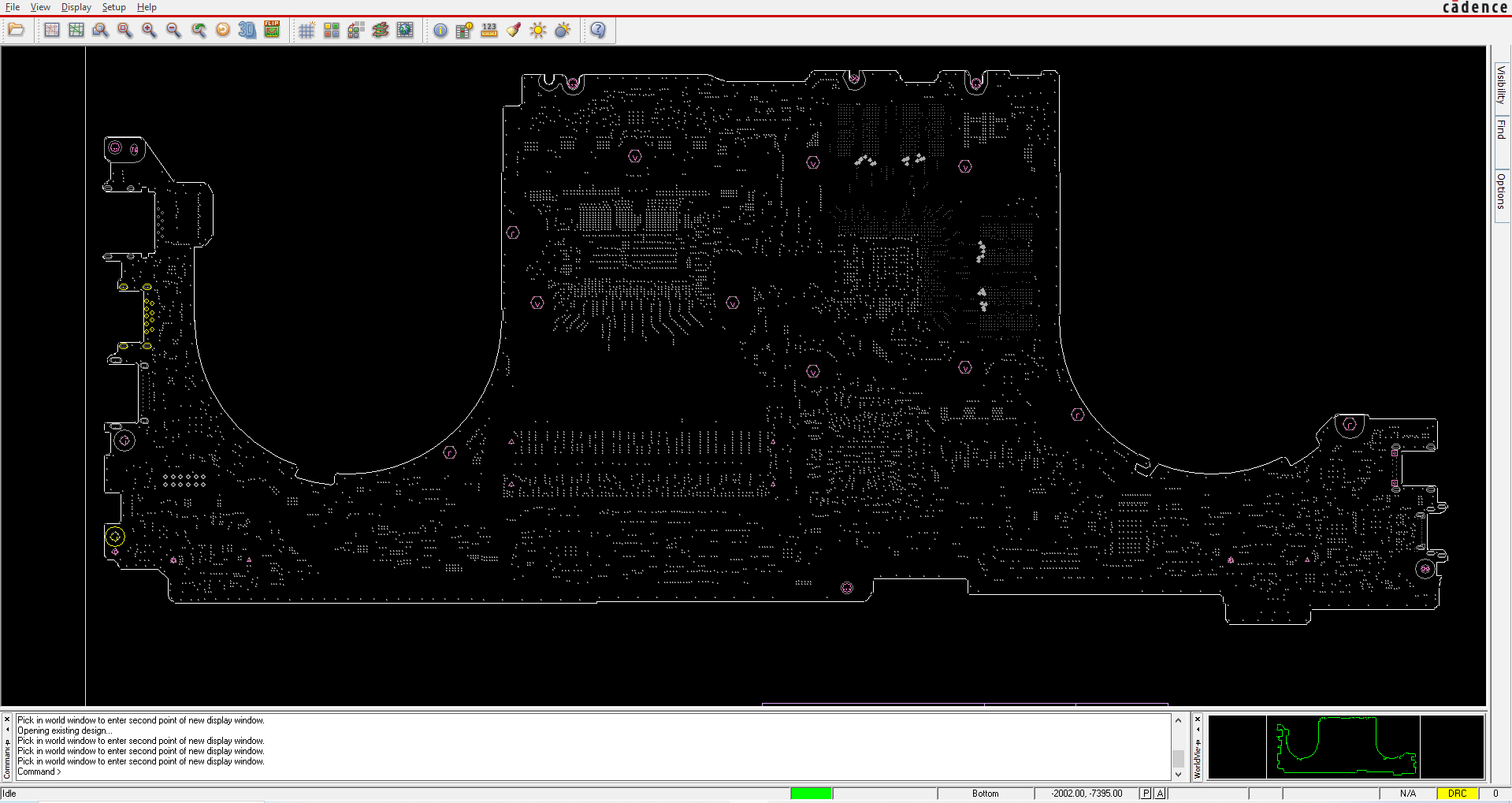Screen dimensions: 1512x803
Task: Toggle the P button in status bar
Action: (x=1146, y=794)
